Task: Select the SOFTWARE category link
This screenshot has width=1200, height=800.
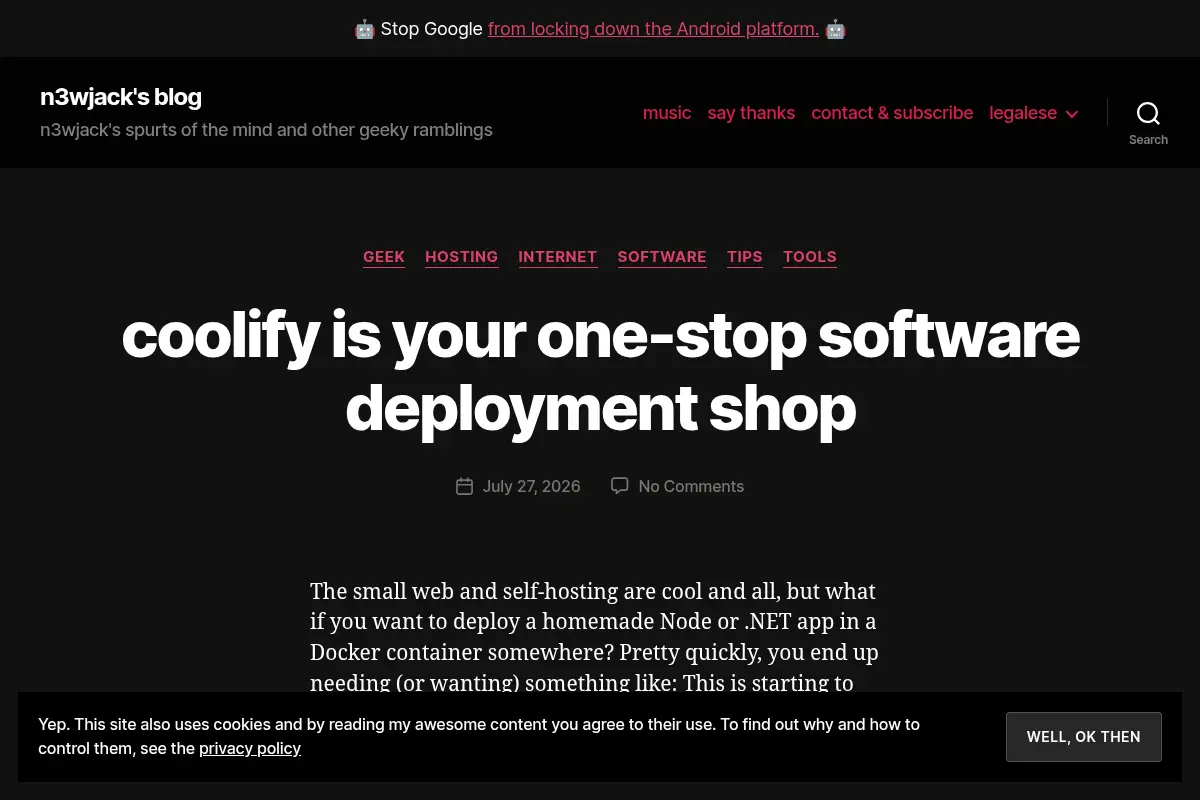Action: [662, 257]
